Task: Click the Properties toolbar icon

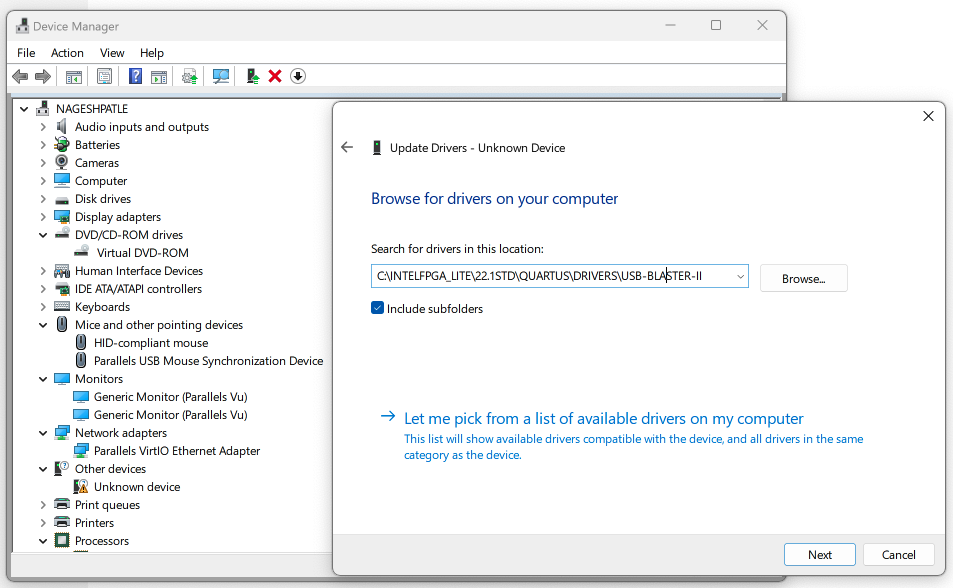Action: [x=104, y=77]
